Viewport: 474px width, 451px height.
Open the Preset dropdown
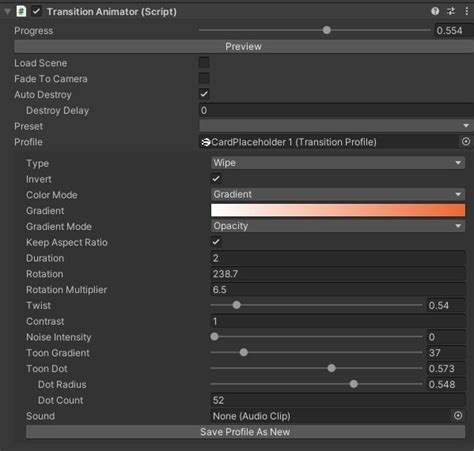coord(336,126)
